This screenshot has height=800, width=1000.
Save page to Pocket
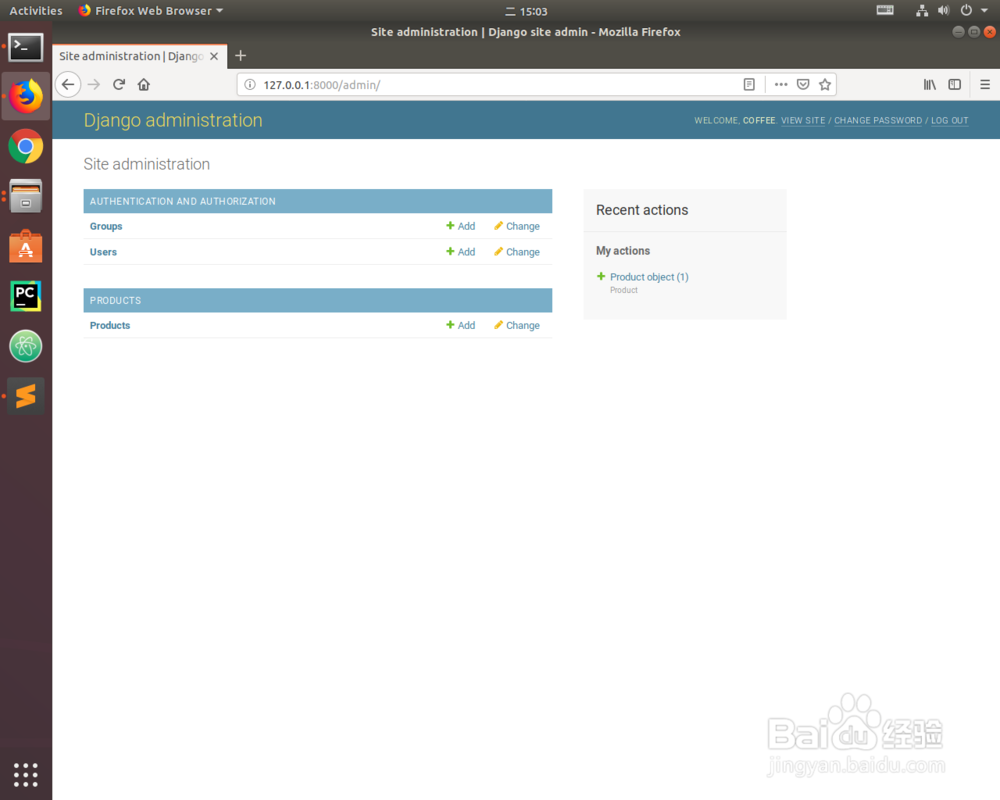803,84
